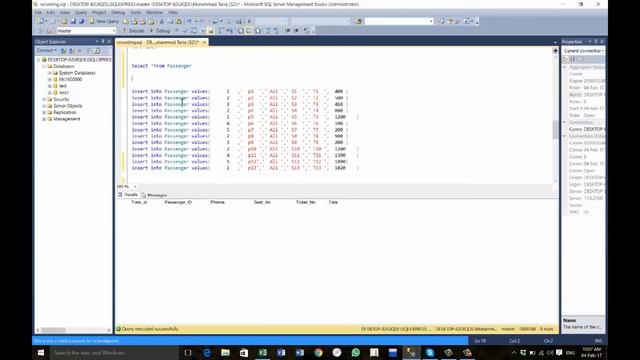Close the recording.sql query tab

tap(204, 42)
